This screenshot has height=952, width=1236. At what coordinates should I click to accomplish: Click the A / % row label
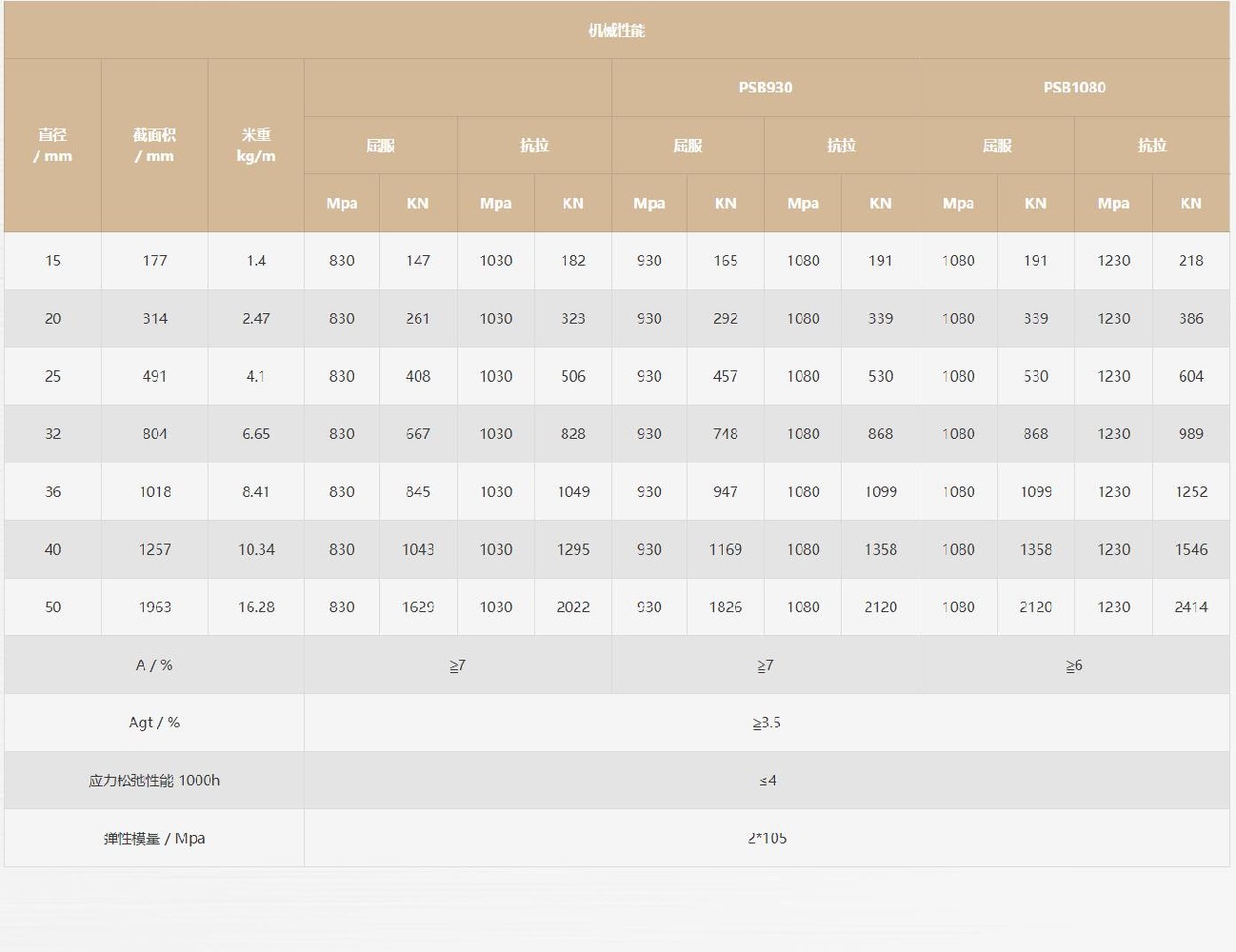pyautogui.click(x=154, y=665)
